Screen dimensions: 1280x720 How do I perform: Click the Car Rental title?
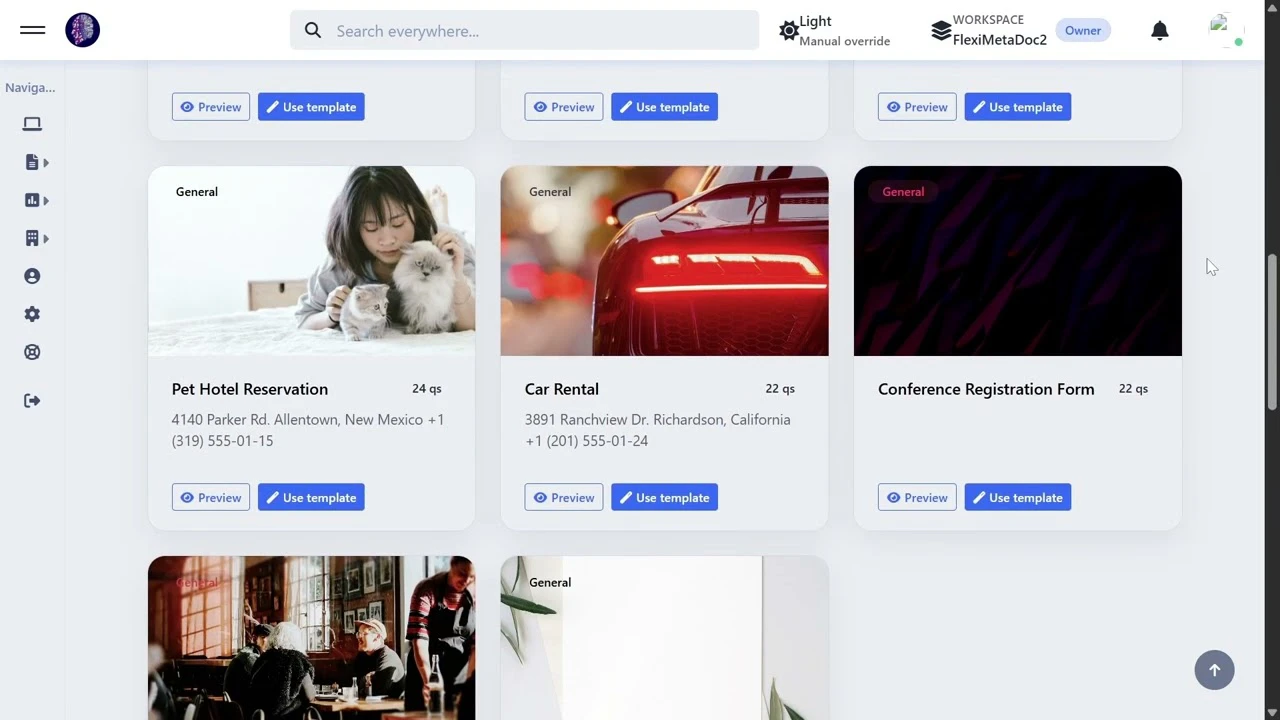click(x=562, y=389)
